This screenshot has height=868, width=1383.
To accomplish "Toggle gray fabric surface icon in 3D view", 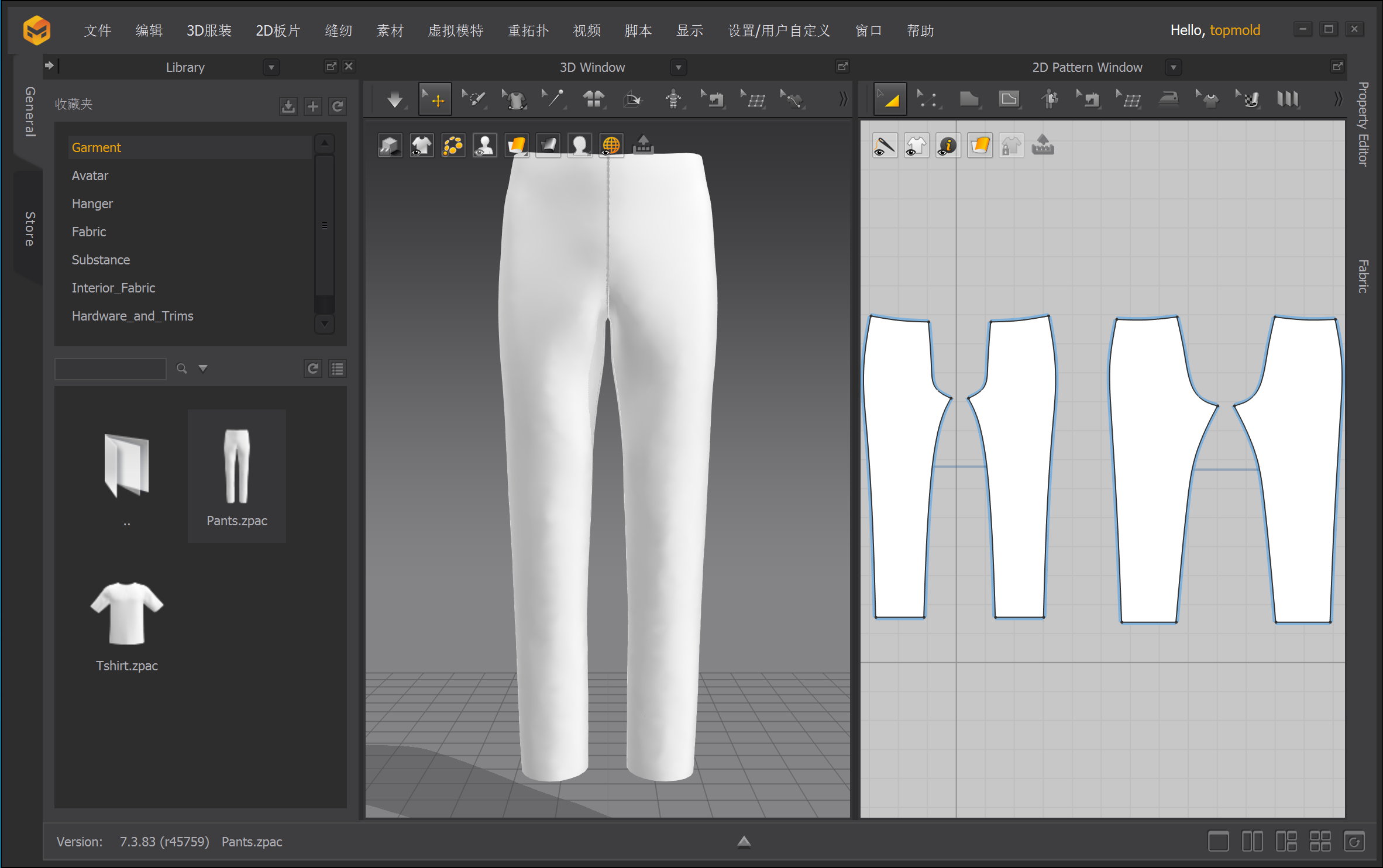I will coord(548,145).
